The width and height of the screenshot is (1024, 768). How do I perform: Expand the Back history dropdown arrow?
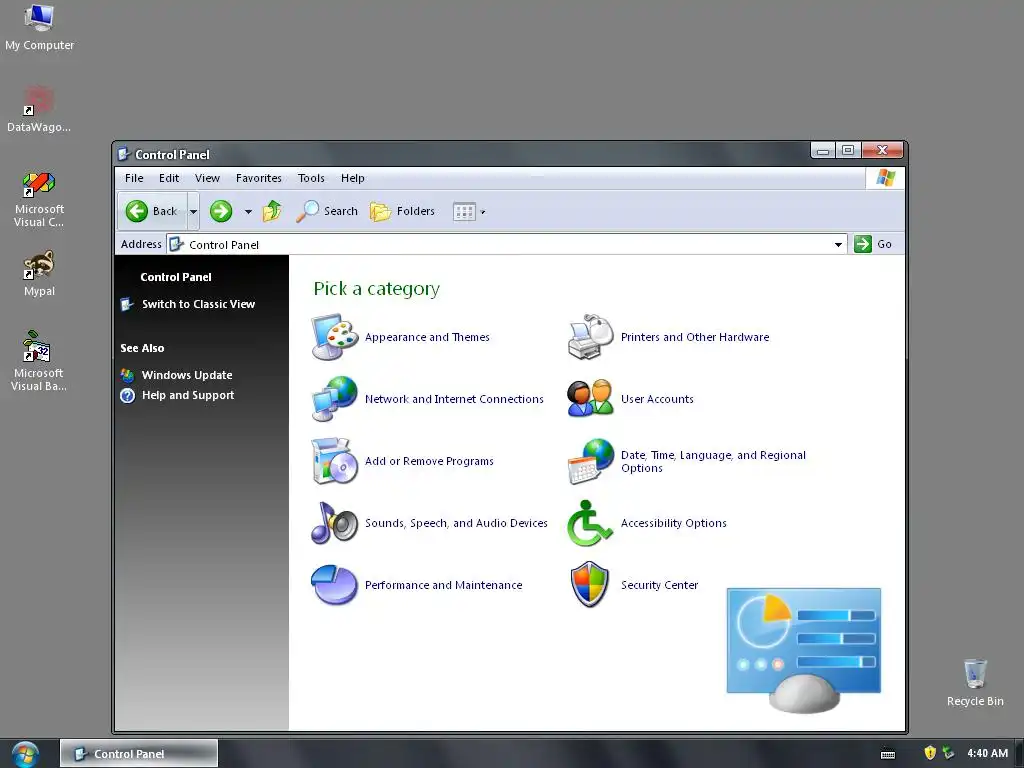[193, 212]
